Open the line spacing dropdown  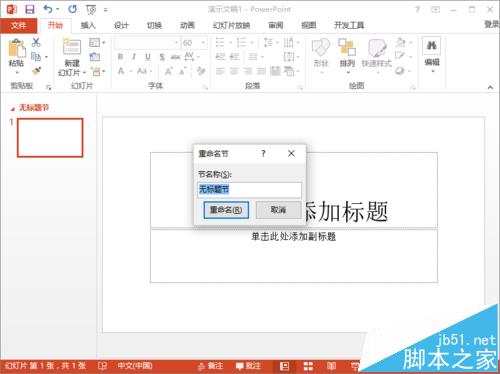coord(271,43)
